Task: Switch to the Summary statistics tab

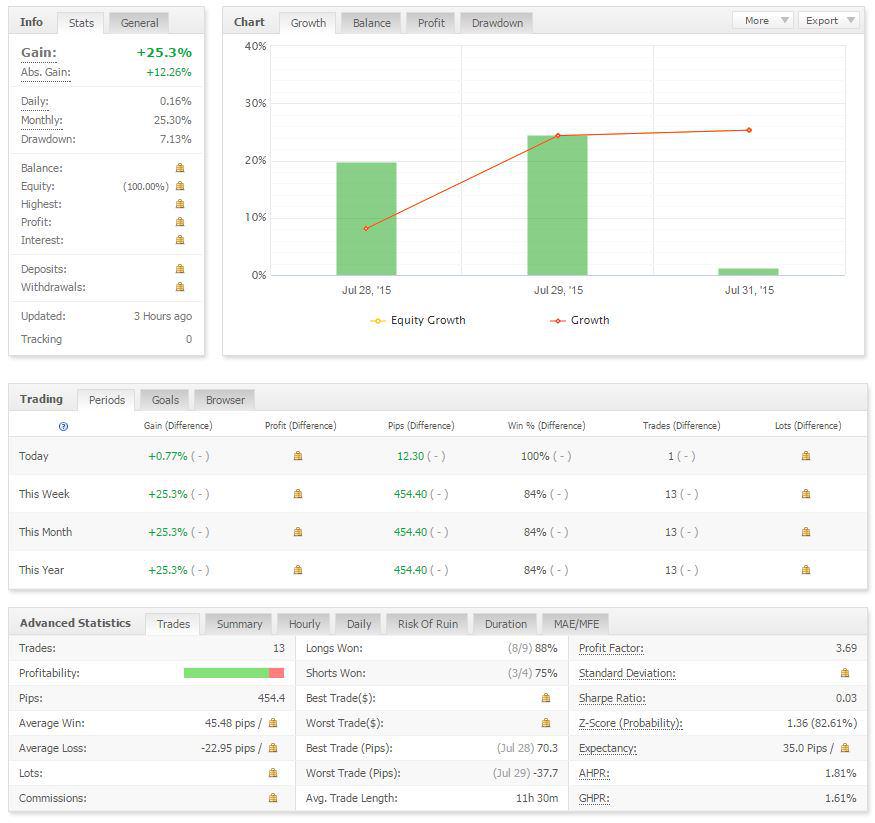Action: click(239, 624)
